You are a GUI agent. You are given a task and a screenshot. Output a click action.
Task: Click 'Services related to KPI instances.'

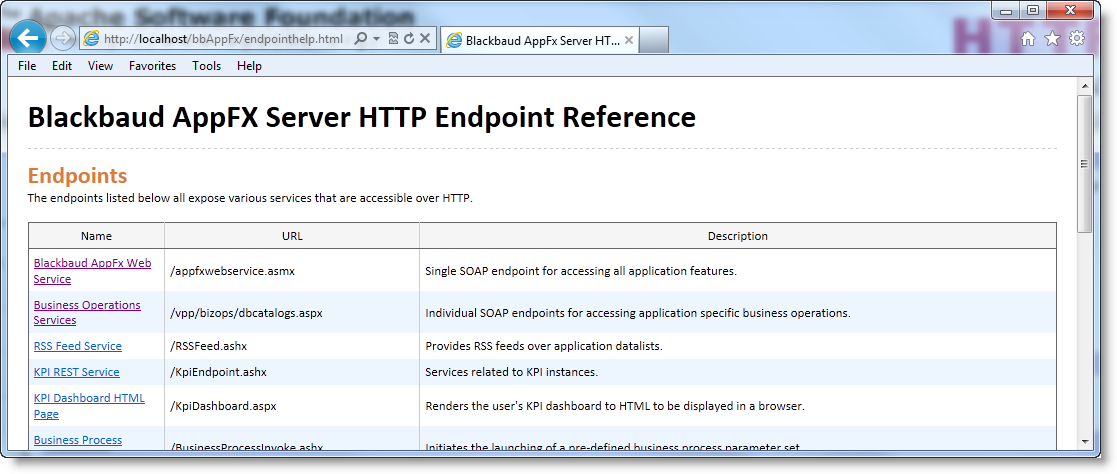click(x=511, y=372)
